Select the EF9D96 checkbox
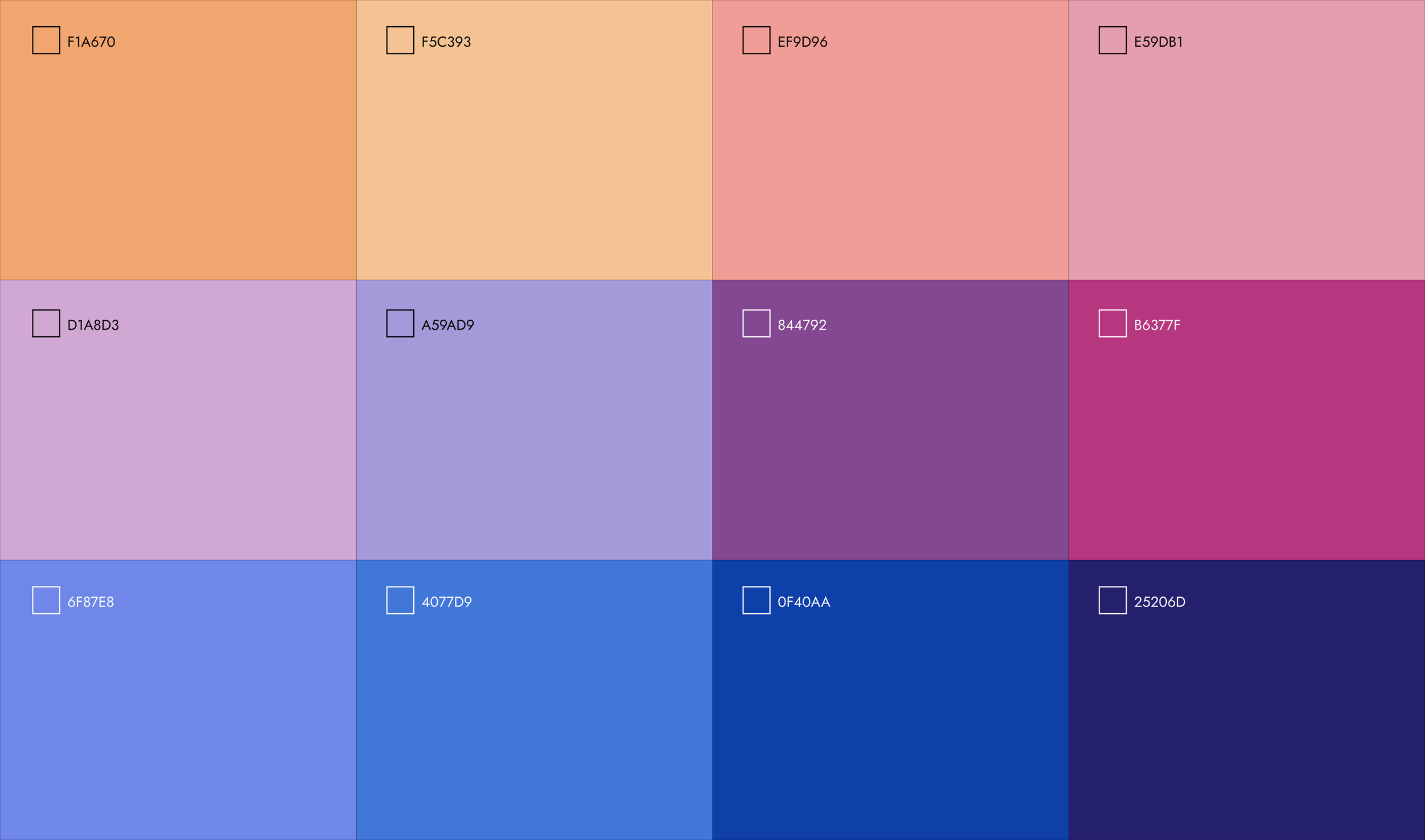Screen dimensions: 1425x840 click(756, 40)
